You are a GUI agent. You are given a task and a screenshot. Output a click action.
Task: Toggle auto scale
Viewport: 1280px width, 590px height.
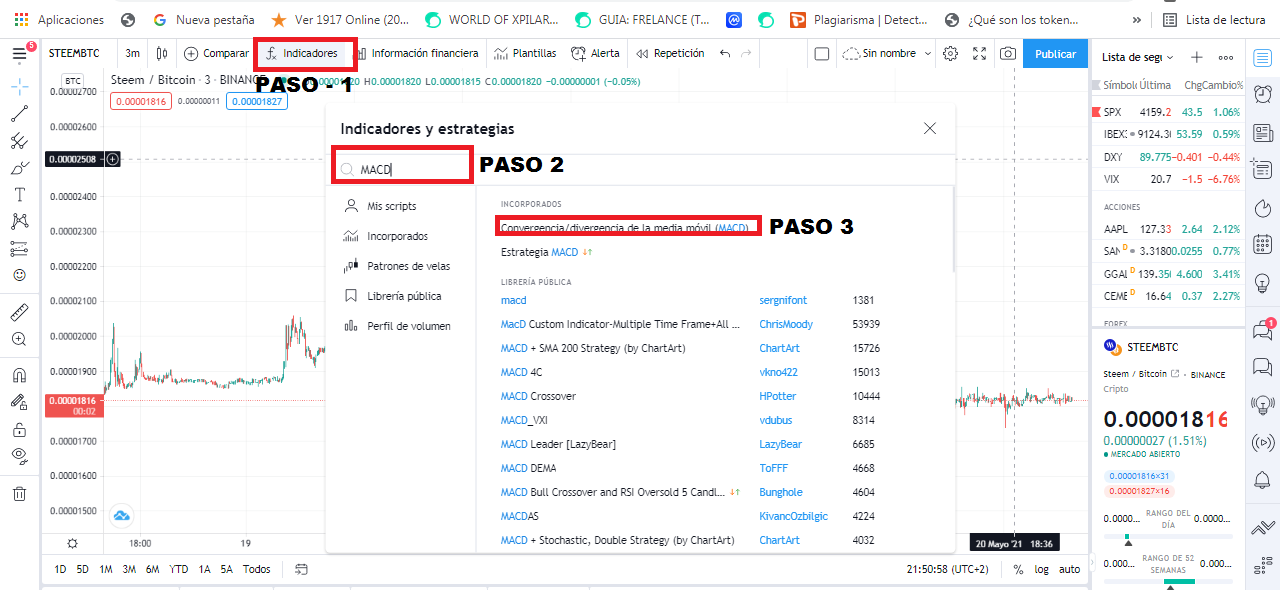1069,569
